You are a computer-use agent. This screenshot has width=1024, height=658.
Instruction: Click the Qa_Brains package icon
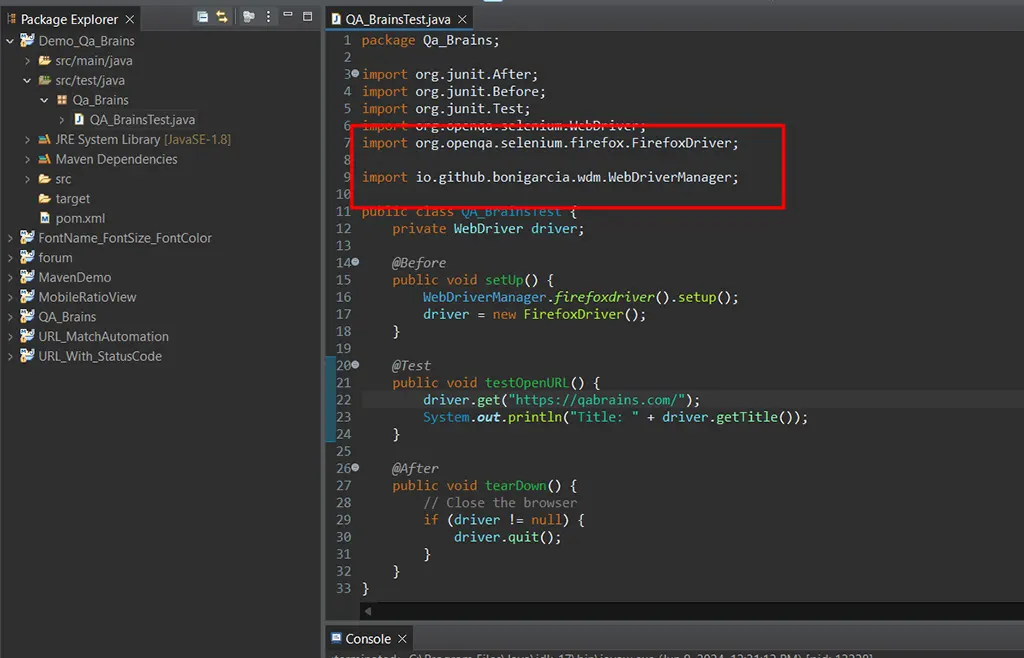[x=62, y=100]
